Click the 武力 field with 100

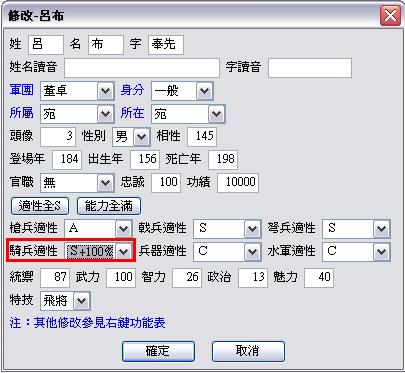click(x=121, y=278)
